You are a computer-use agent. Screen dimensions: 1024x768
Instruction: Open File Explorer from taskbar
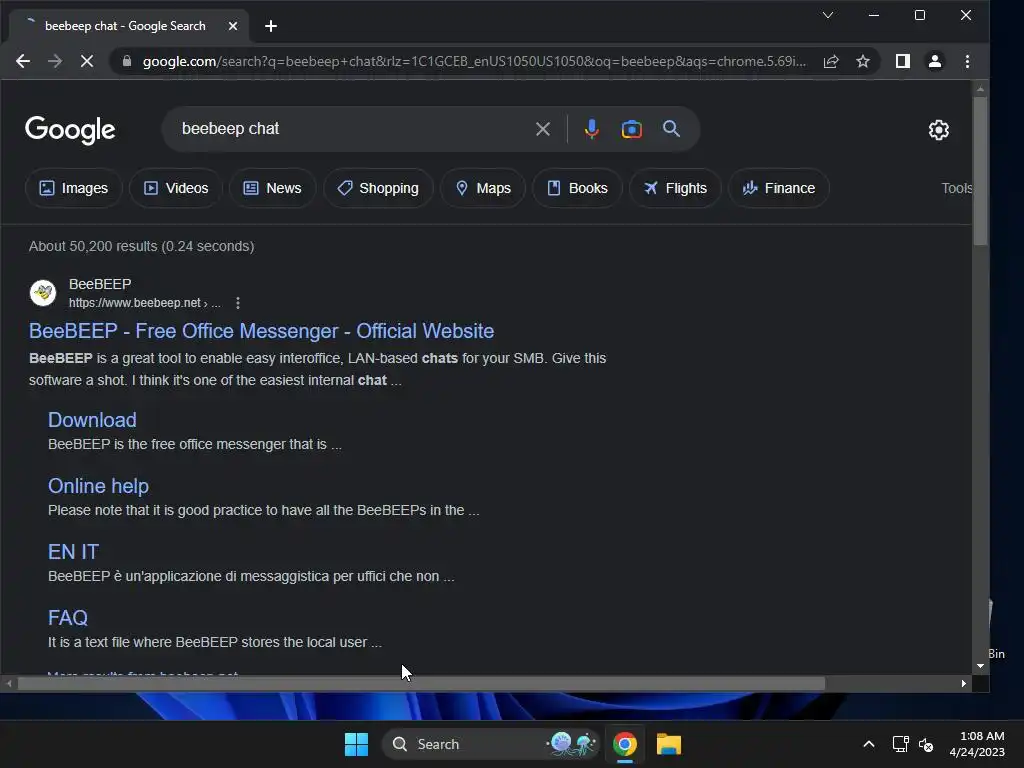[x=669, y=744]
